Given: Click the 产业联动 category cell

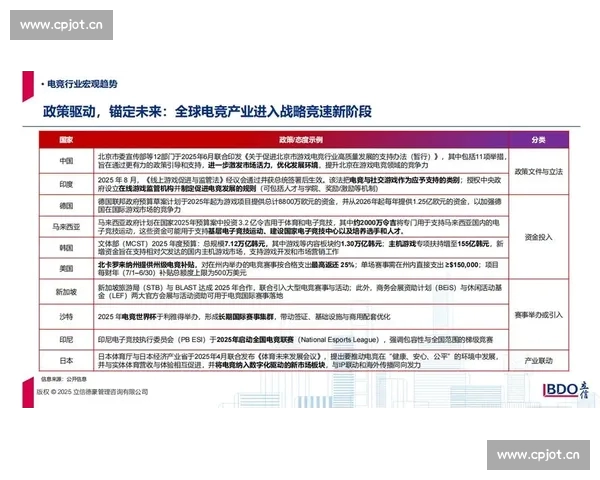Looking at the screenshot, I should [x=538, y=360].
